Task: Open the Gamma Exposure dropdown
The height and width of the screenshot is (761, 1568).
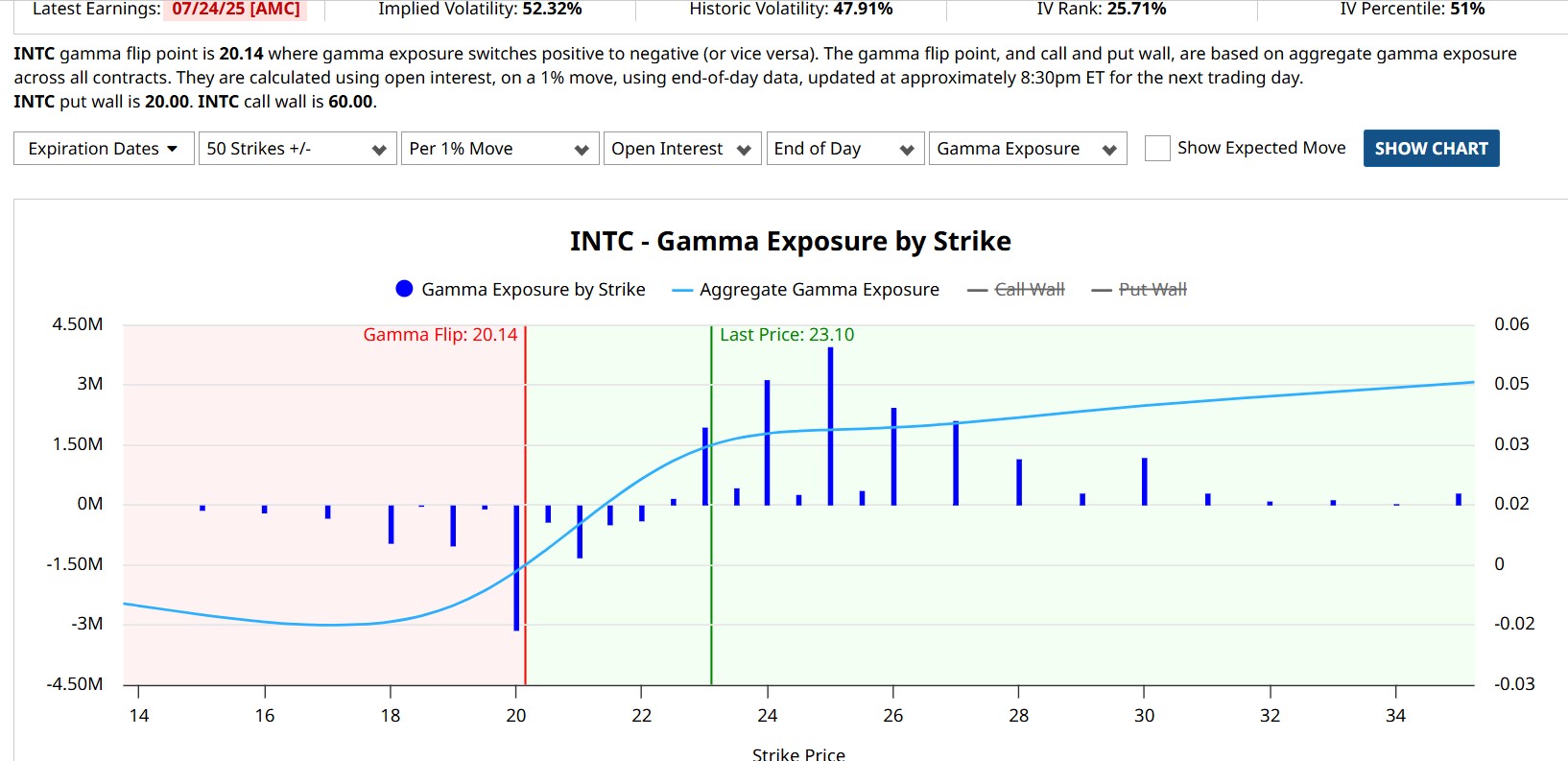Action: pyautogui.click(x=1028, y=149)
